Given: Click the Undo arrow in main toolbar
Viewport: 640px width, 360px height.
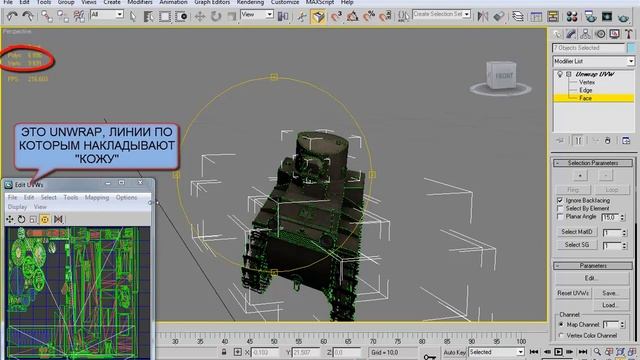Looking at the screenshot, I should (12, 16).
